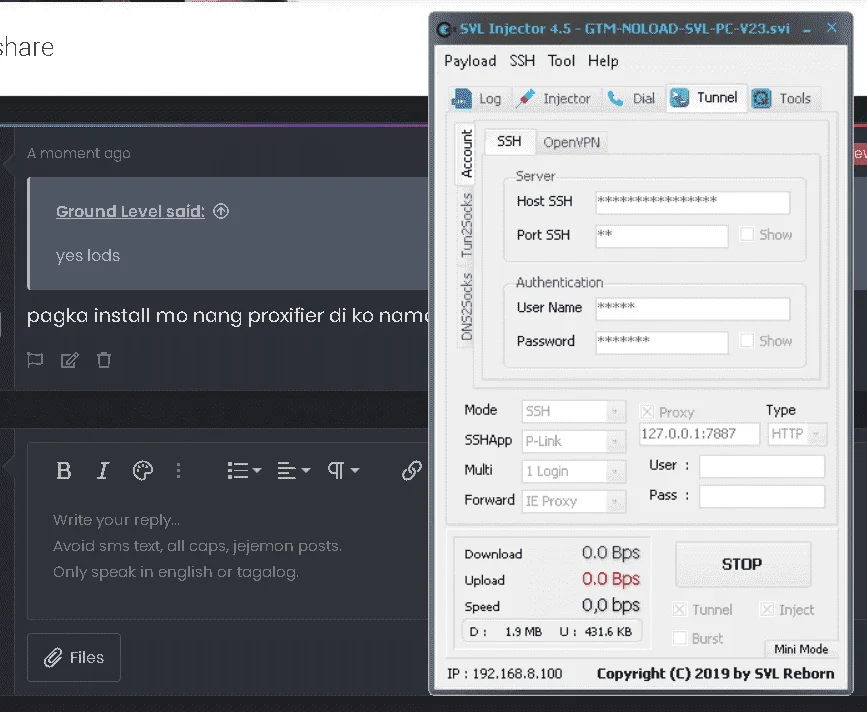This screenshot has width=867, height=712.
Task: Attach files with the Files button
Action: pos(74,657)
